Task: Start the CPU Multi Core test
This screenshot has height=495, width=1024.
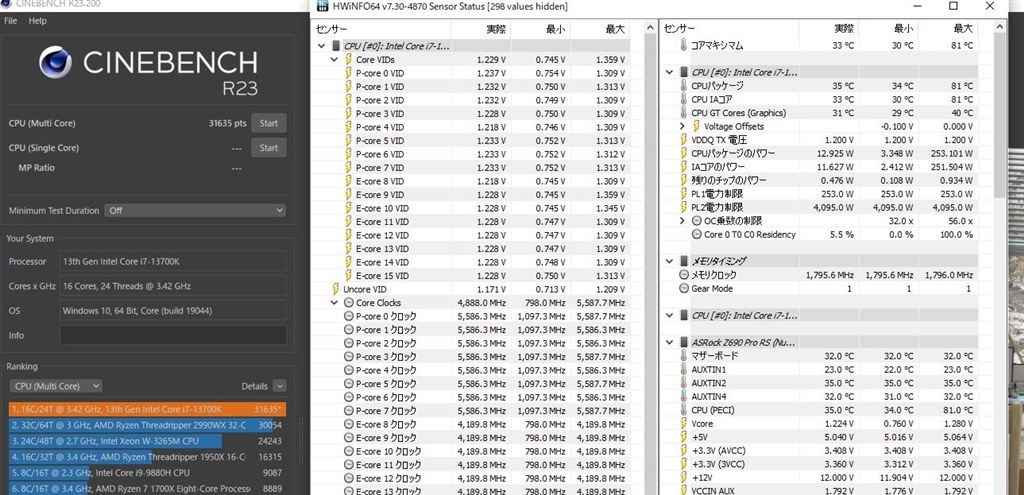Action: 268,123
